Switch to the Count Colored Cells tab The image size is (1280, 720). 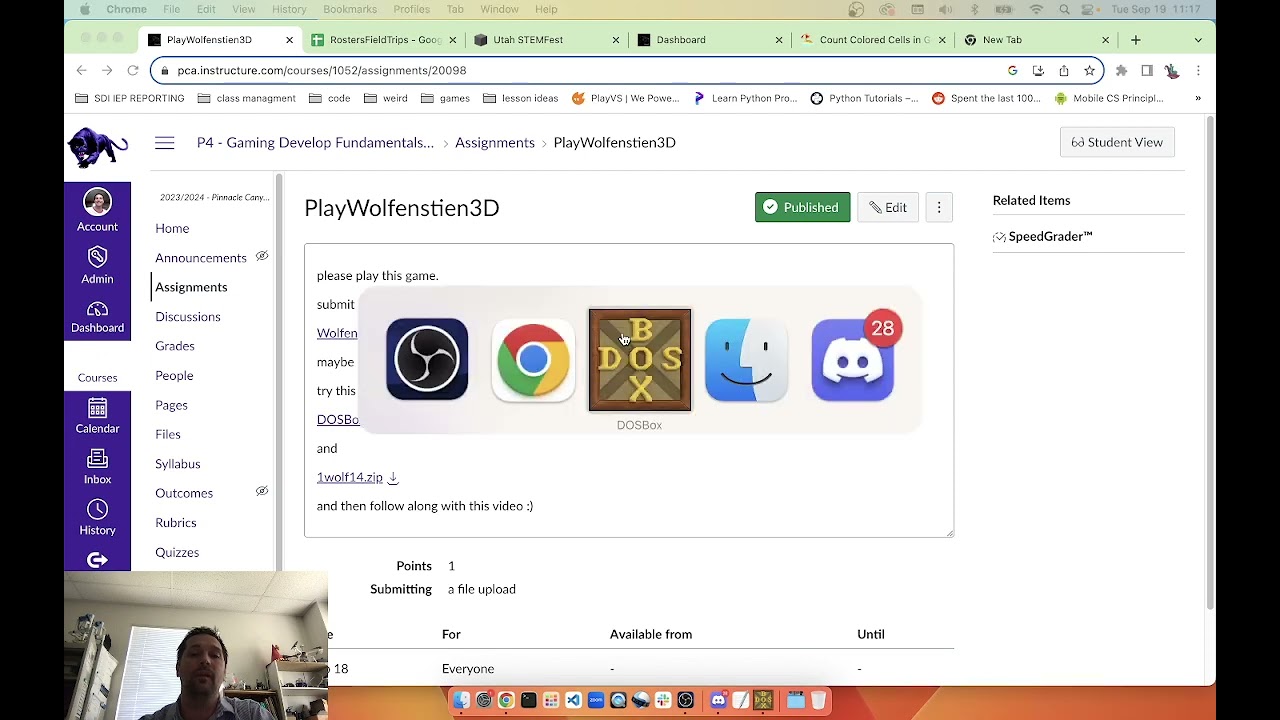[x=874, y=40]
